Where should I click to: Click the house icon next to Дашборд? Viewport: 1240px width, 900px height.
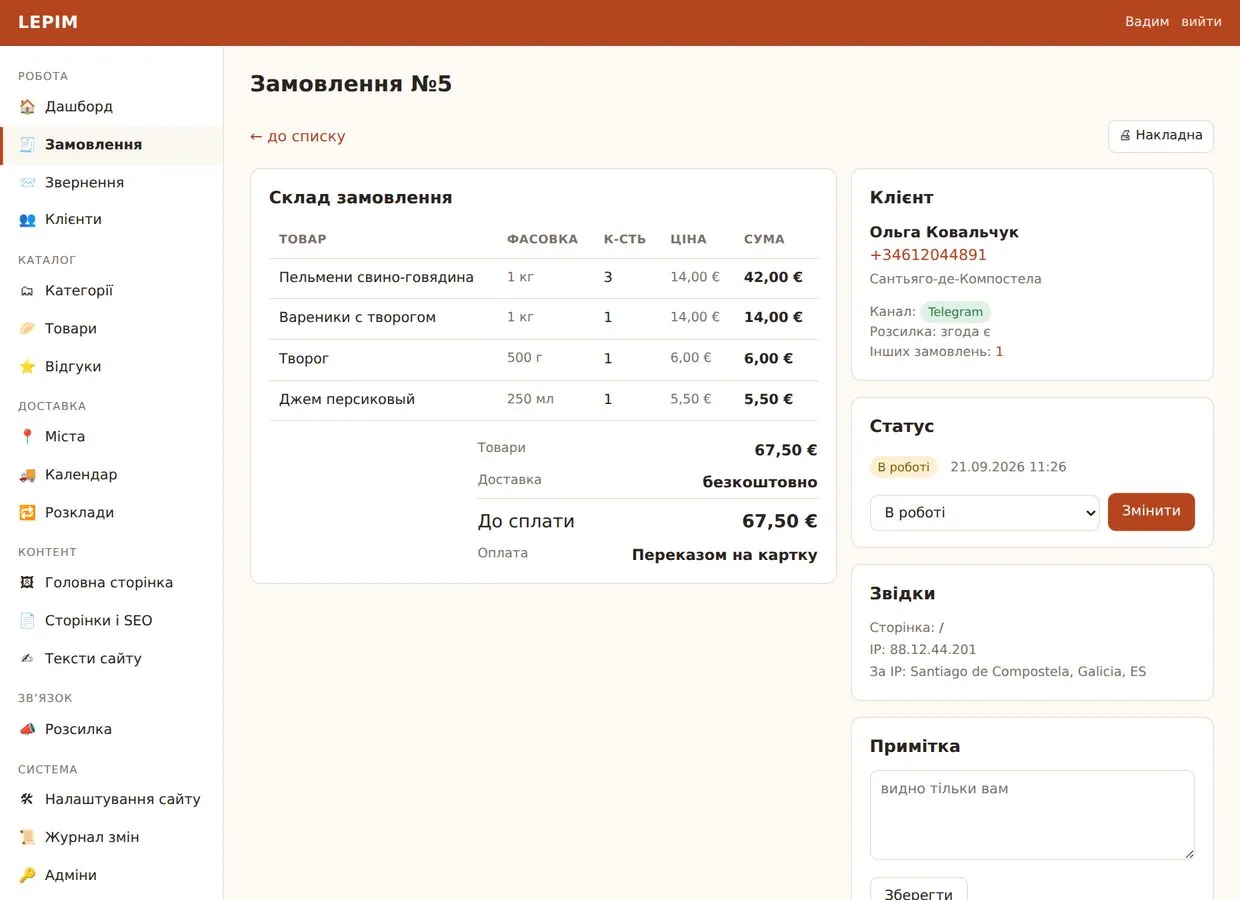[27, 106]
